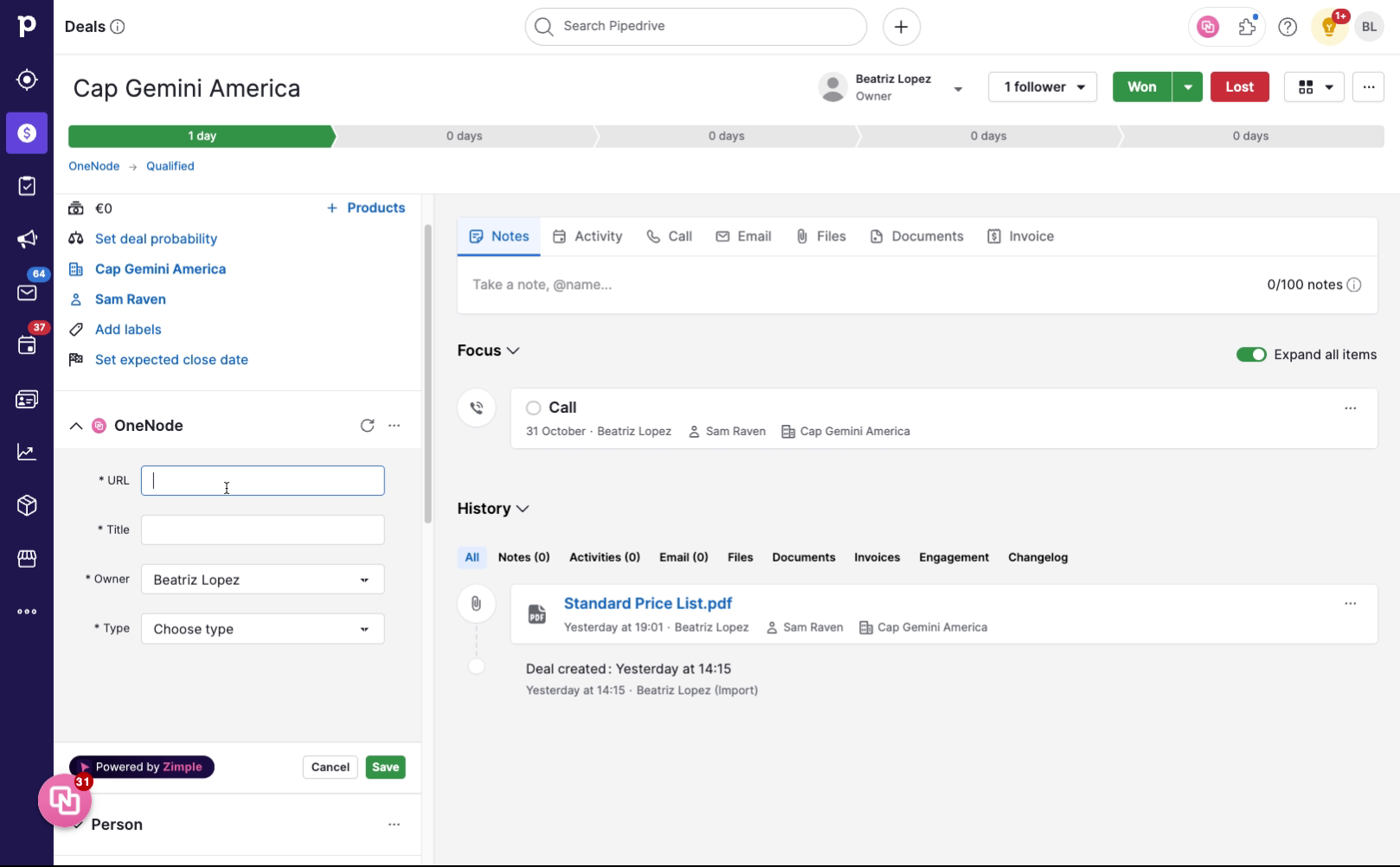
Task: Switch to Activity tab
Action: (x=588, y=236)
